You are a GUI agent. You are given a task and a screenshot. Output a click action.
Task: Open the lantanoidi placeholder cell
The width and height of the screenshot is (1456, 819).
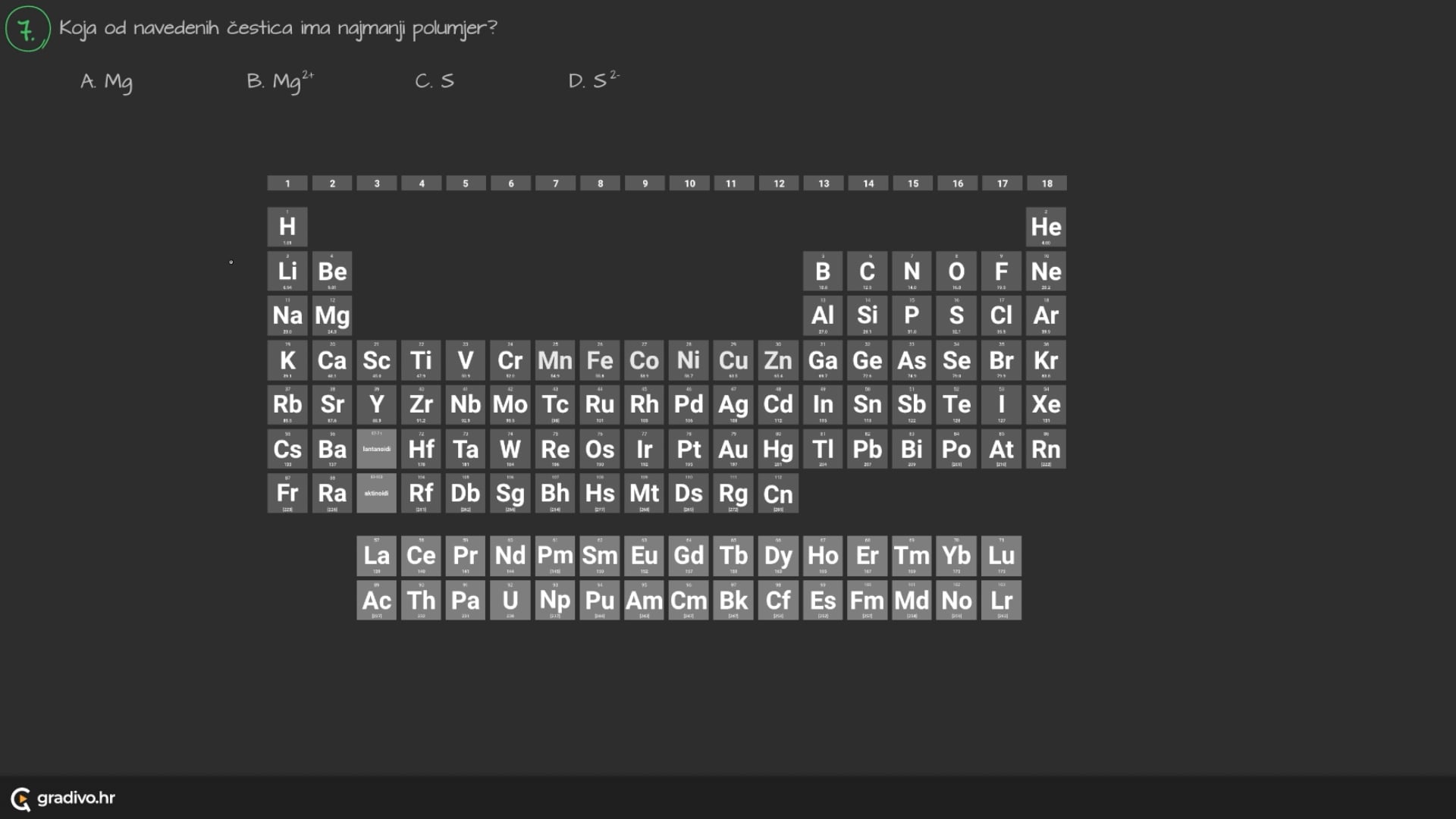(x=377, y=449)
